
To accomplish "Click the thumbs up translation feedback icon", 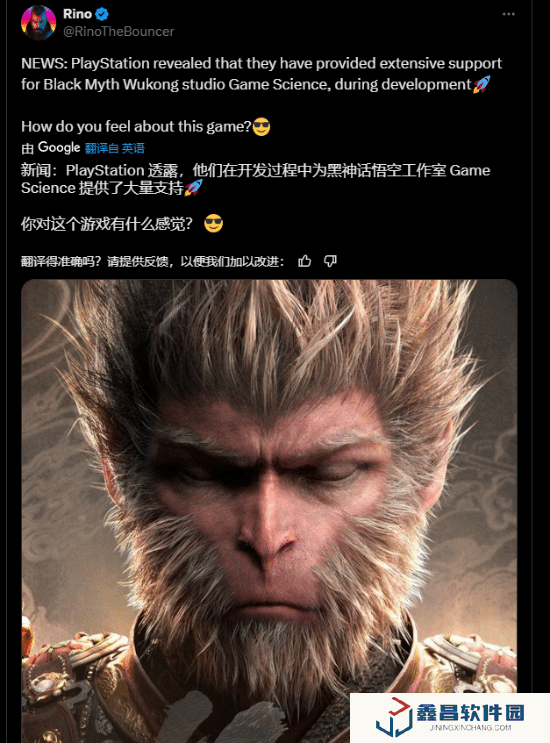I will pos(305,261).
